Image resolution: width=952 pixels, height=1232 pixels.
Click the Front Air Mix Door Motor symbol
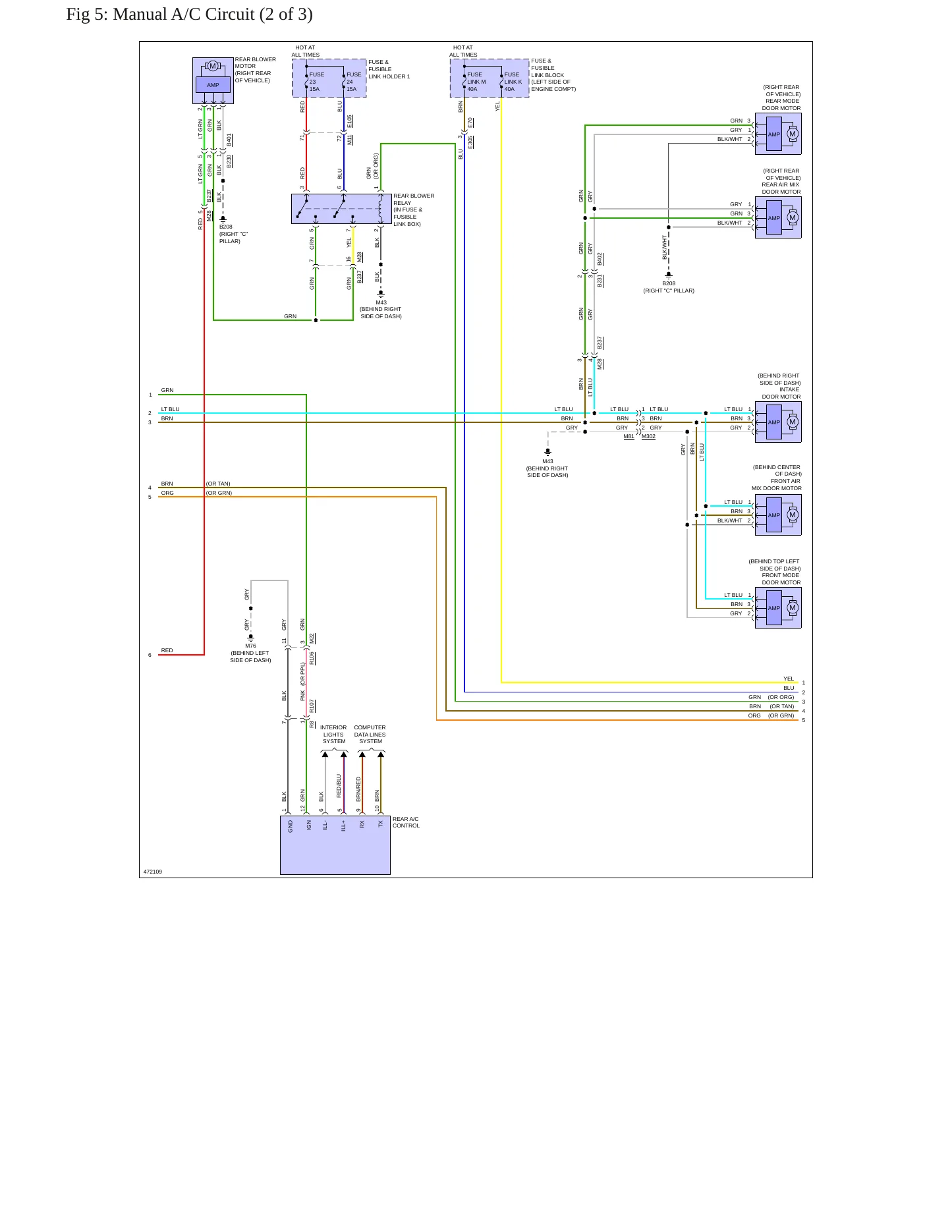[x=778, y=515]
